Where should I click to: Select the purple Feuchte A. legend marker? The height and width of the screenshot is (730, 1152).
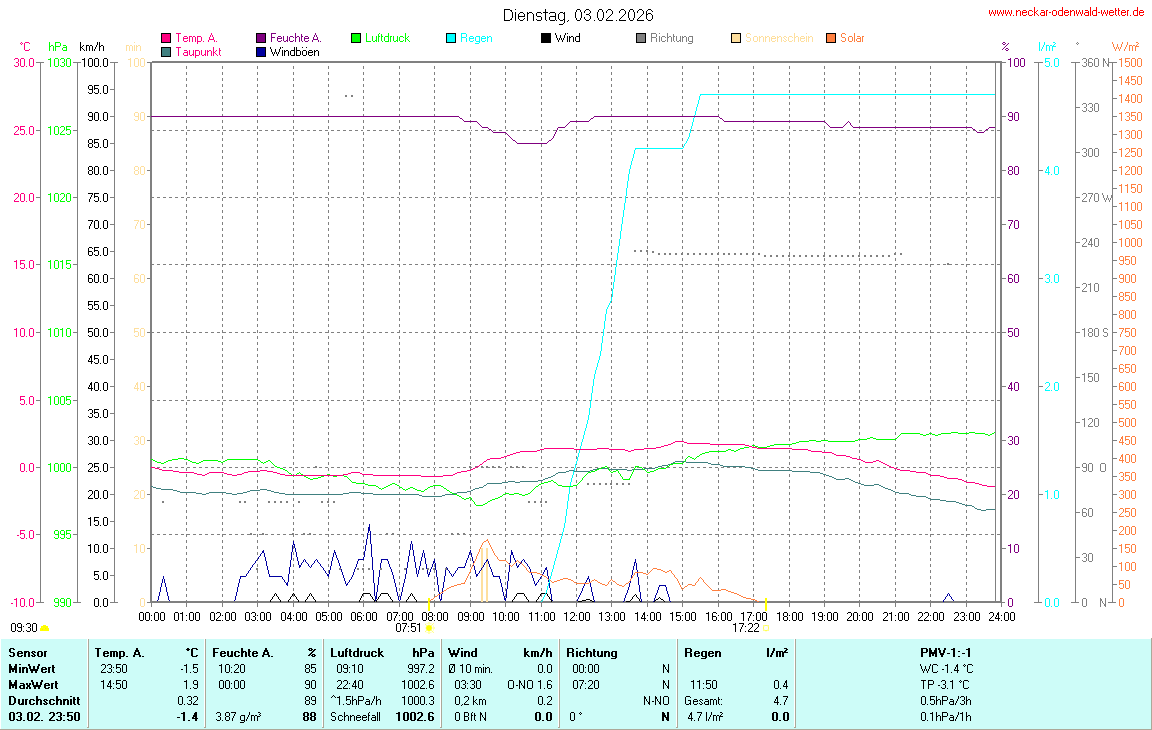[x=261, y=38]
